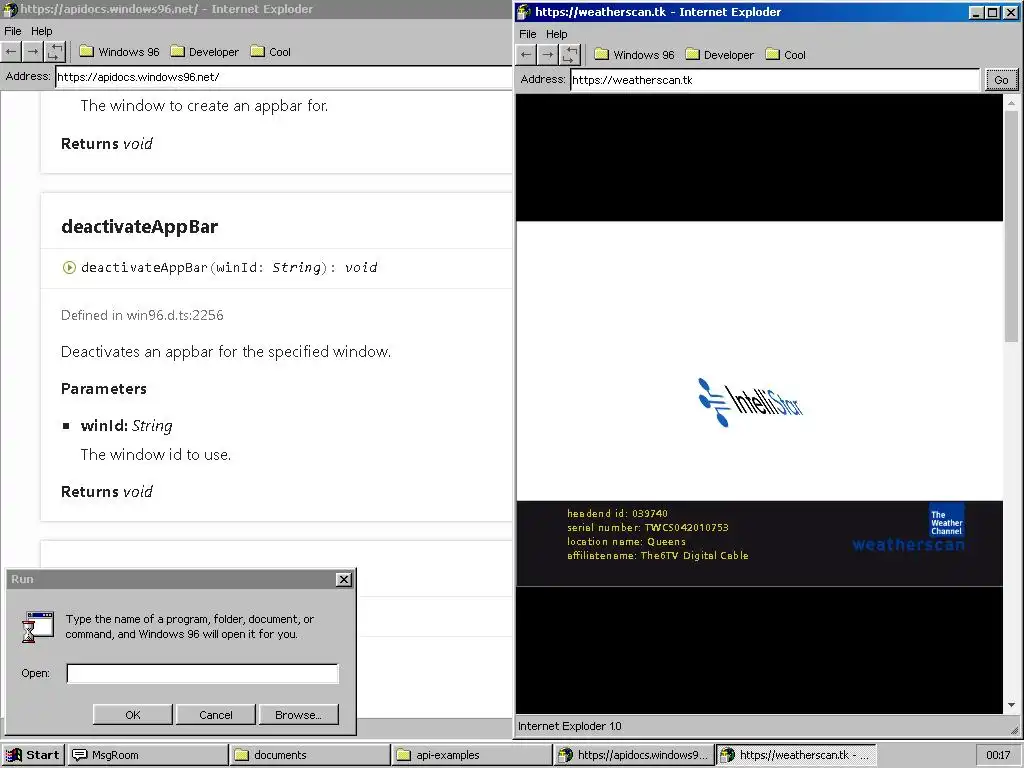1024x768 pixels.
Task: Switch to the api-examples taskbar item
Action: 472,755
